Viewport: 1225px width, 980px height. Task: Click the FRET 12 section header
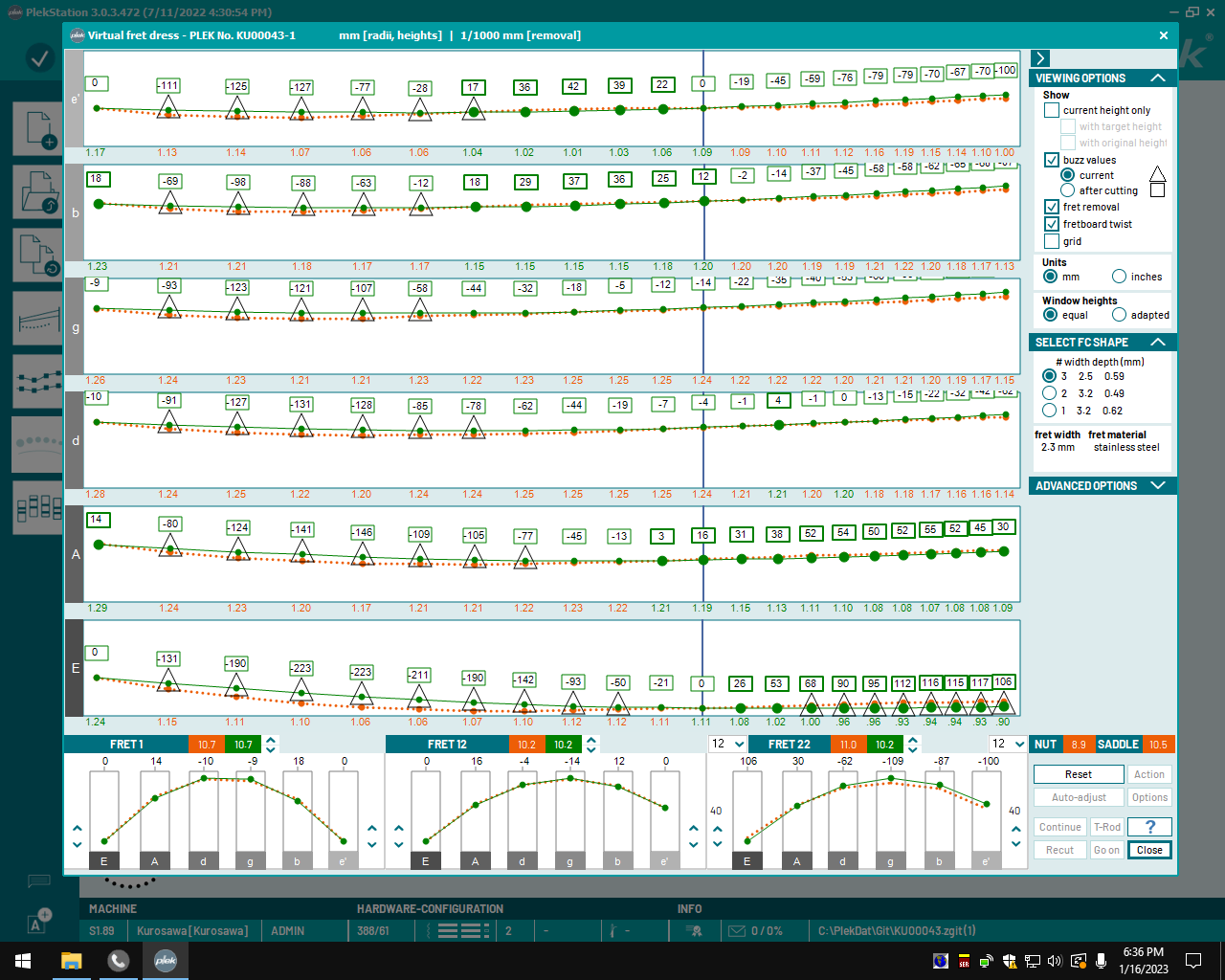click(447, 744)
